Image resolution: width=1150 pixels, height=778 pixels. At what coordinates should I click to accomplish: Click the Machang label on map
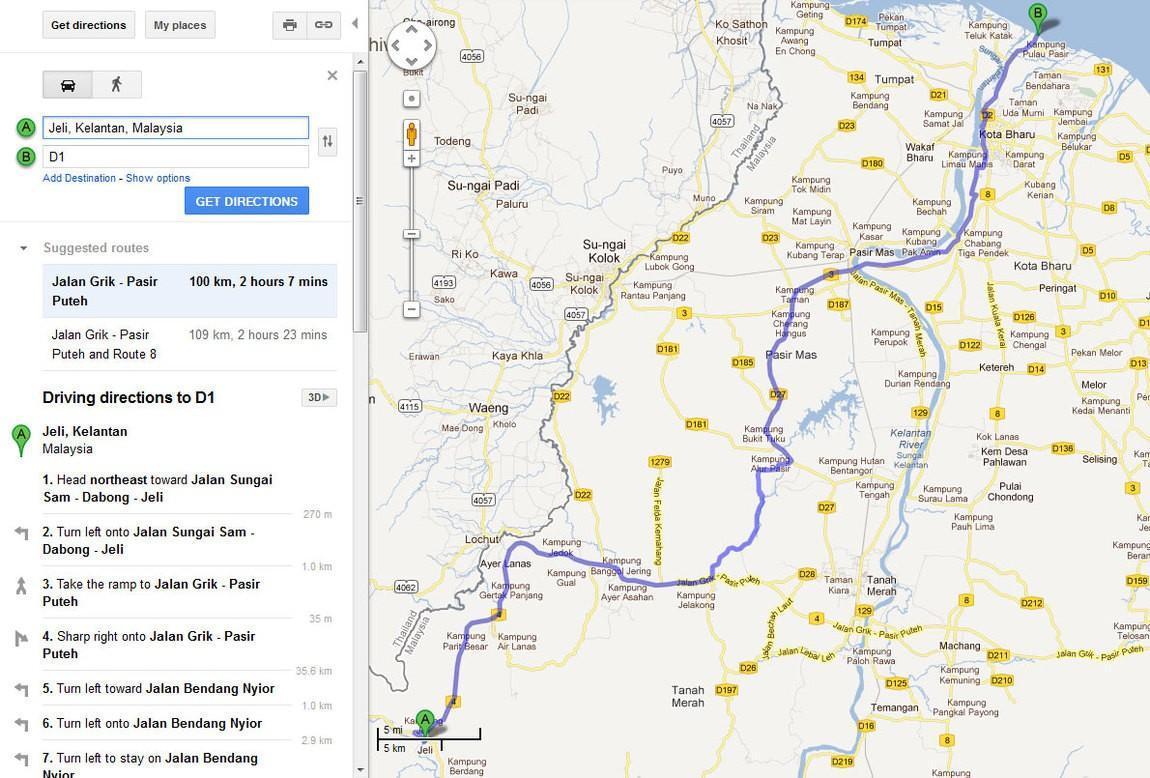(x=959, y=646)
